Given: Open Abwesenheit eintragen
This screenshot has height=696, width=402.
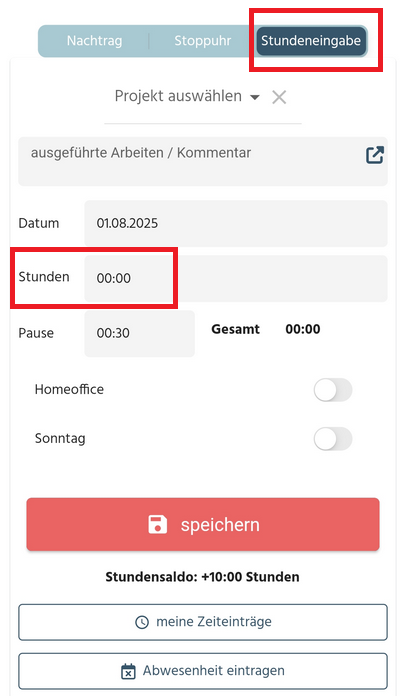Looking at the screenshot, I should [203, 671].
